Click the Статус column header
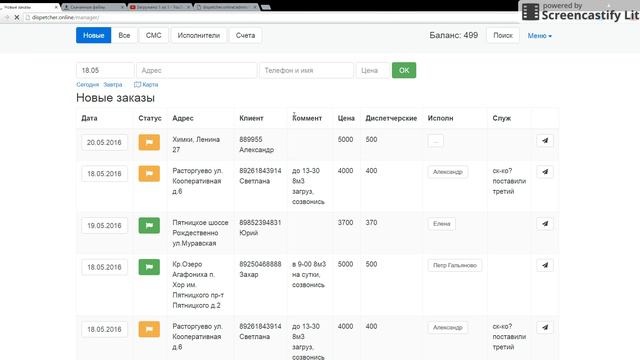 (150, 118)
